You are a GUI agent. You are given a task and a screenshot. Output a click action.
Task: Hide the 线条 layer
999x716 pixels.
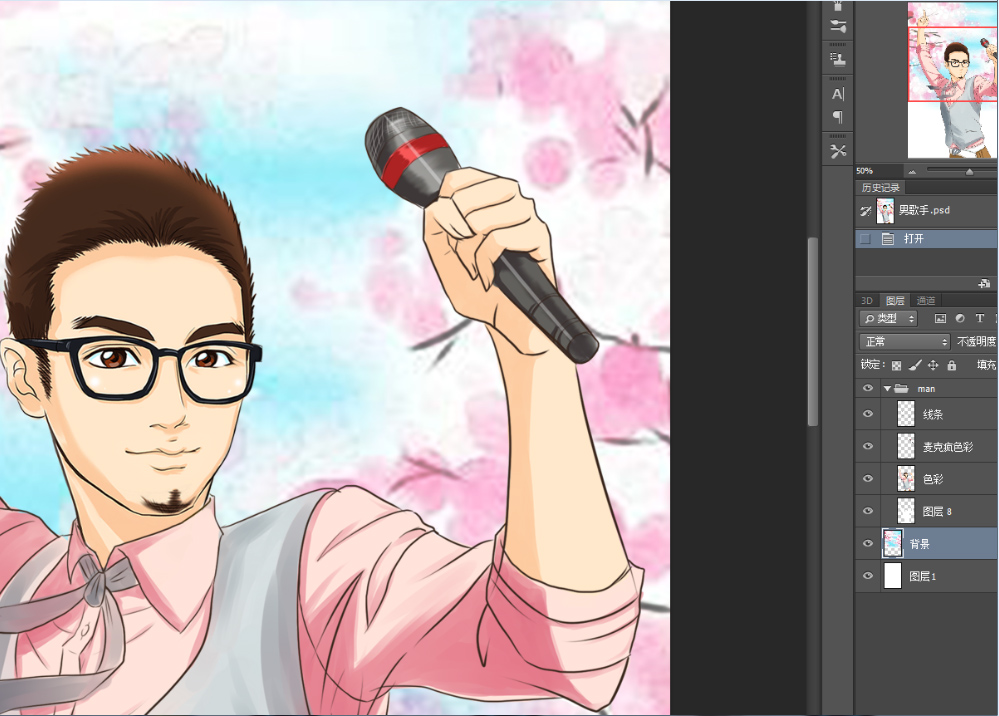868,414
